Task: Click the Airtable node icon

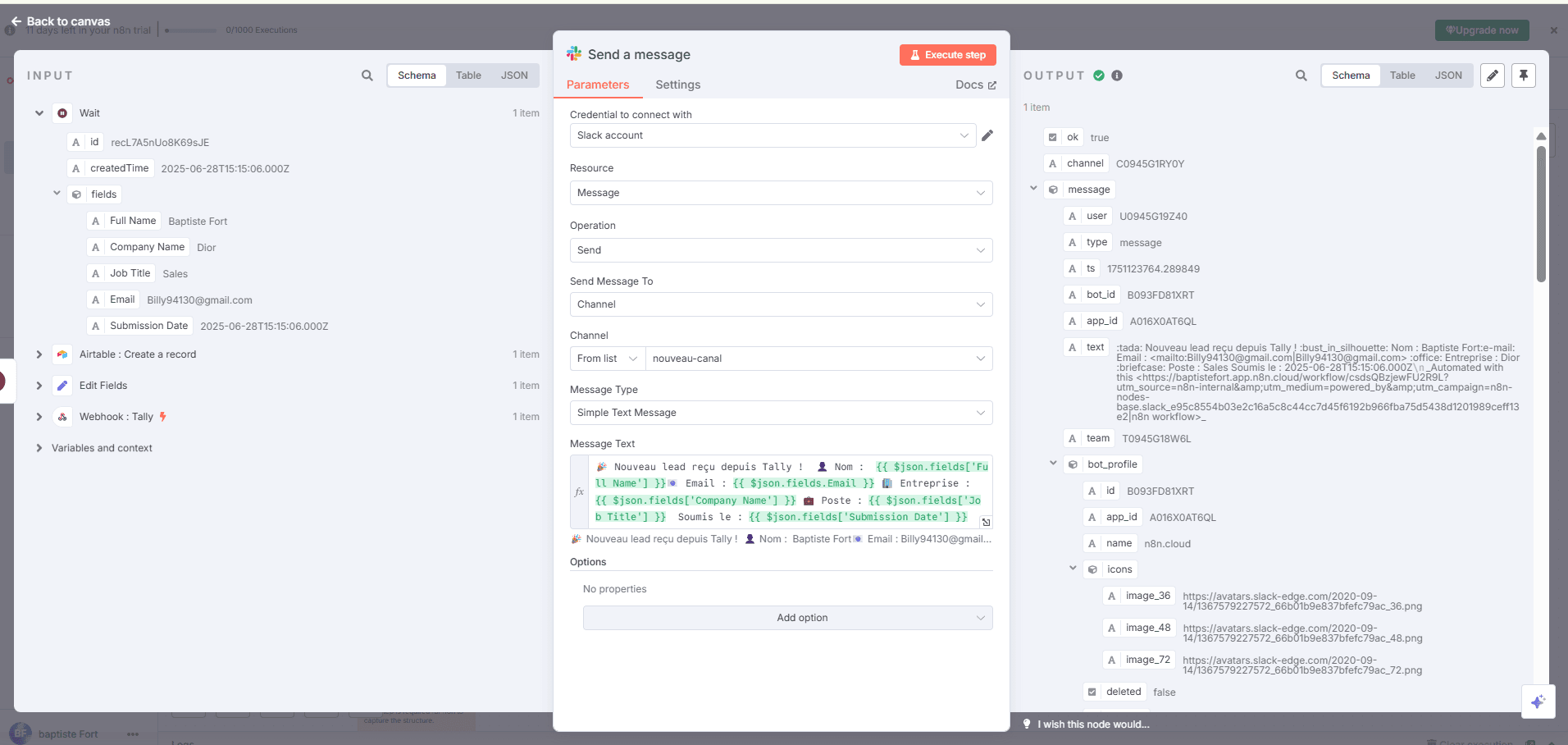Action: click(x=62, y=354)
